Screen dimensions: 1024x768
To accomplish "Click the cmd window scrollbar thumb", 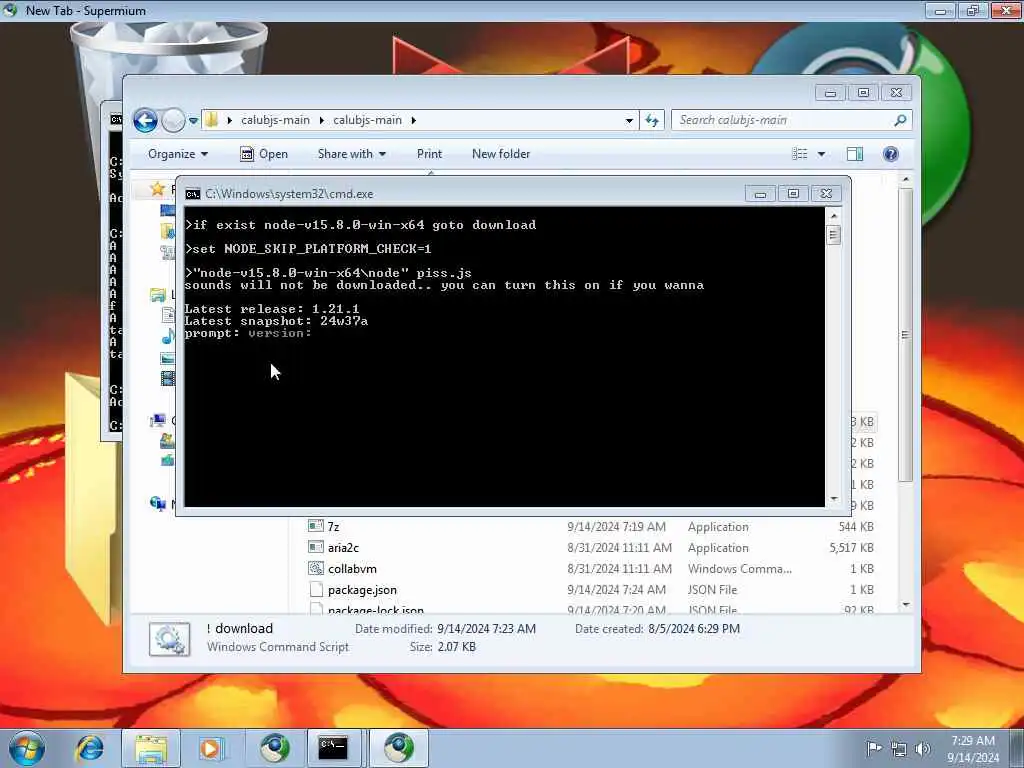I will pos(834,235).
